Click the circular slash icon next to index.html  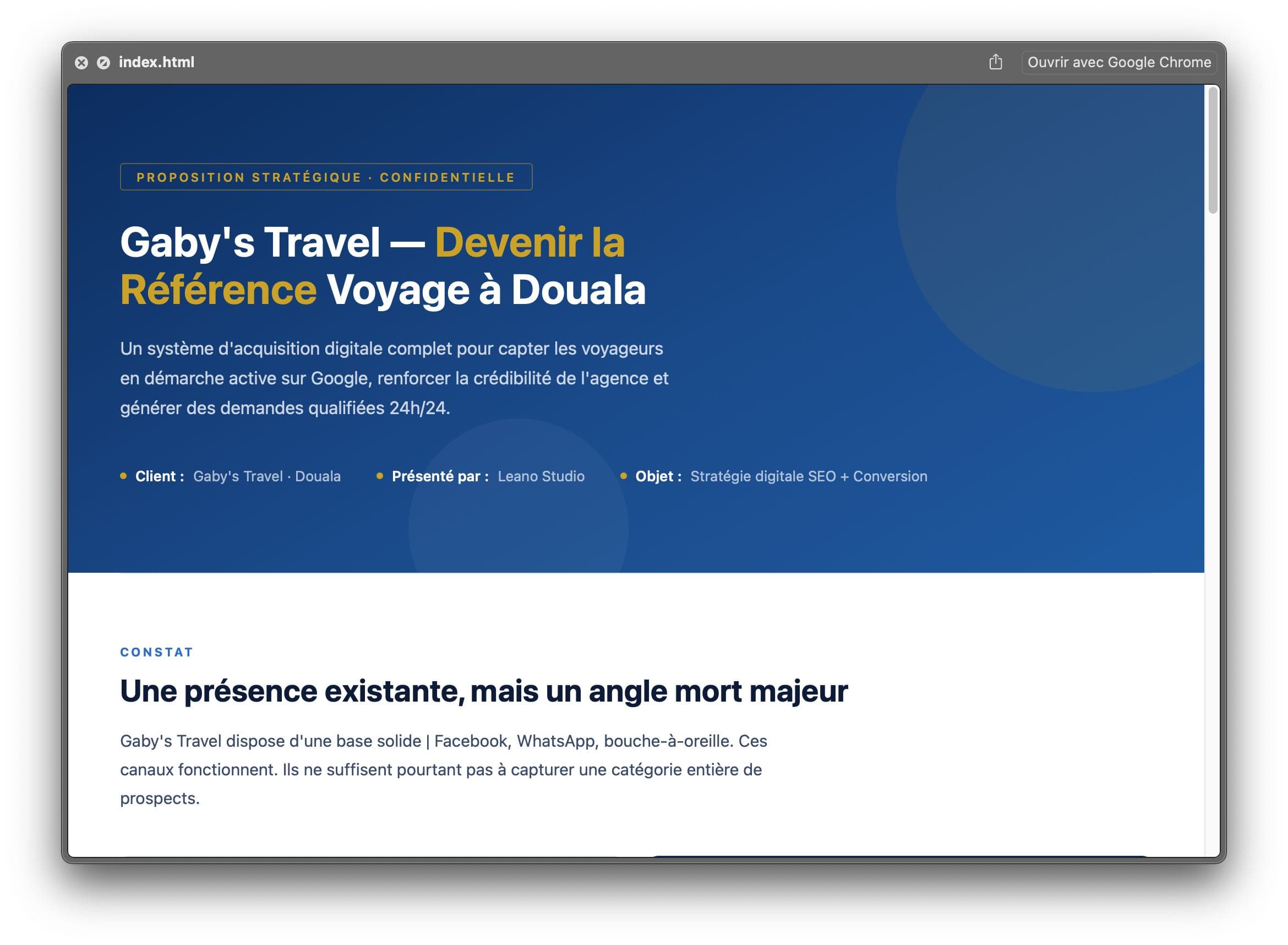point(103,62)
